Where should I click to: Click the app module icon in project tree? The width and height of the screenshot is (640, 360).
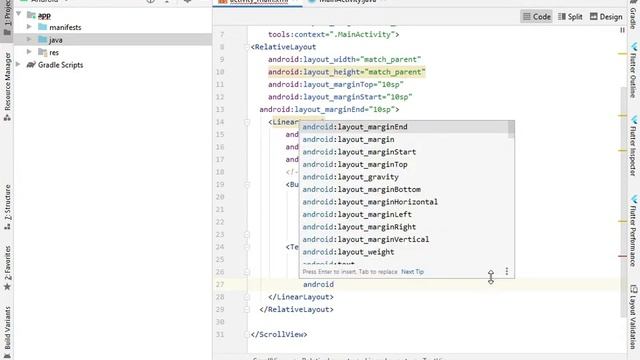coord(31,15)
